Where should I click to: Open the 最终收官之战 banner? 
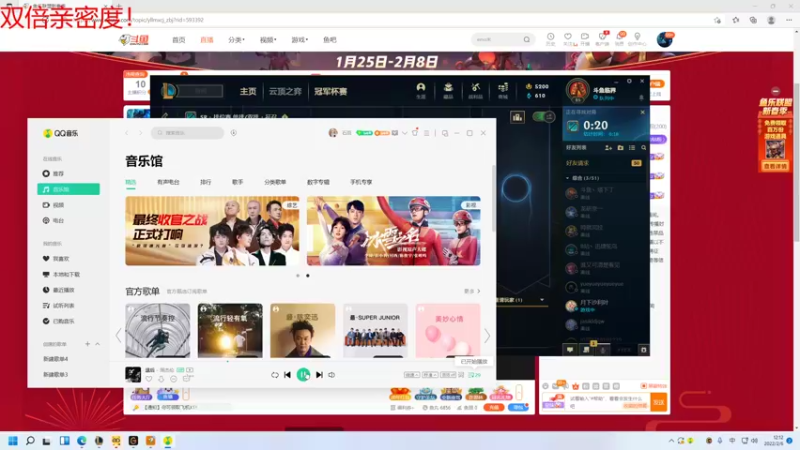pyautogui.click(x=212, y=231)
